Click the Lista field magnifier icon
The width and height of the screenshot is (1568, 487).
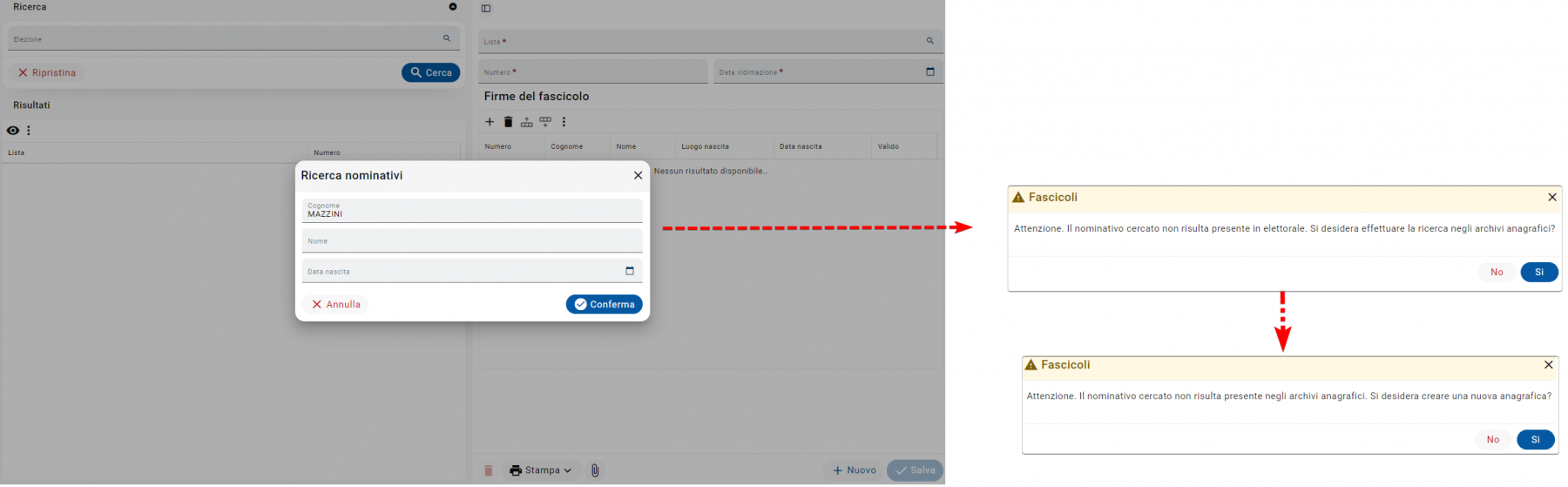tap(929, 41)
